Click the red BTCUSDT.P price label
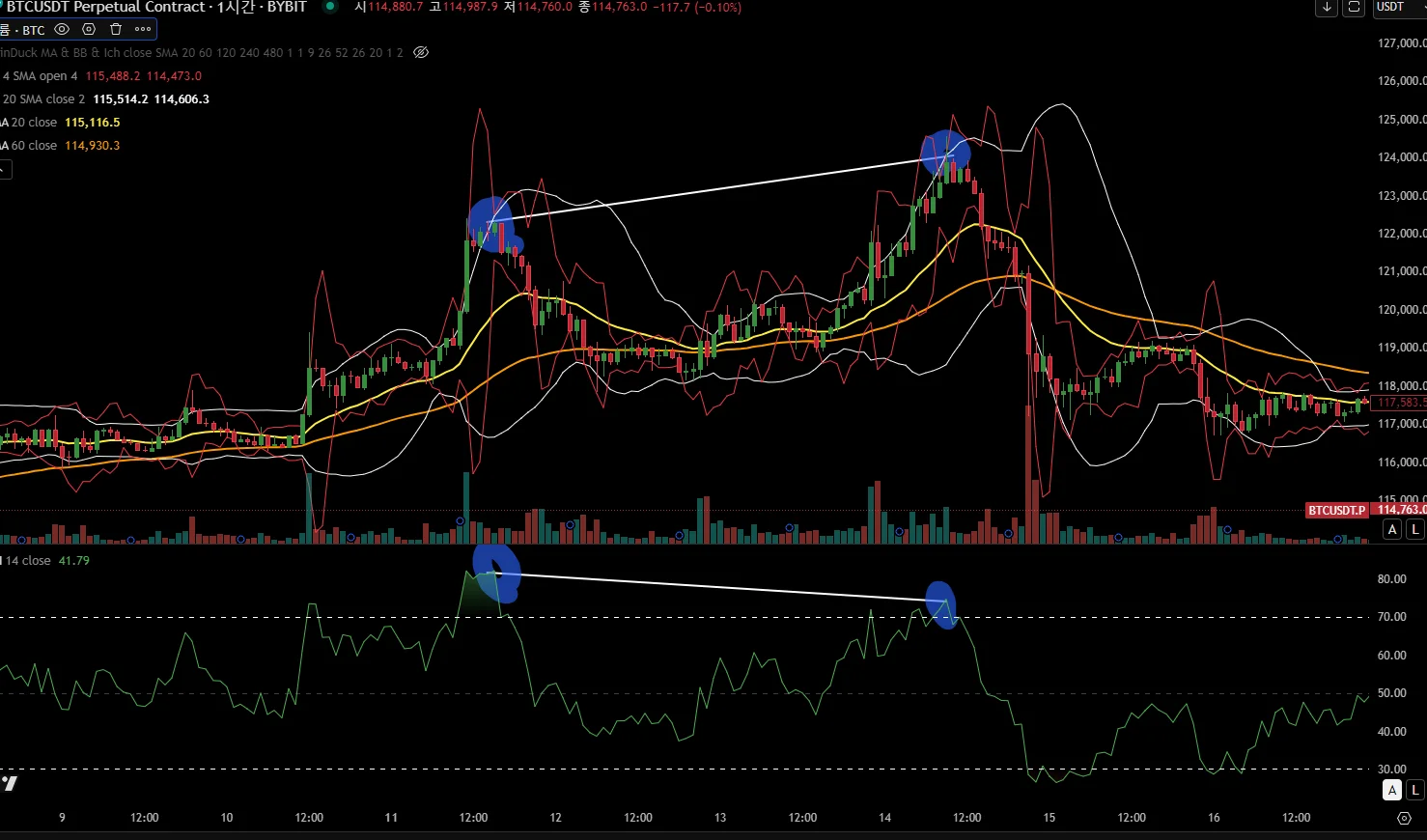Screen dimensions: 1427x840 [x=1337, y=510]
